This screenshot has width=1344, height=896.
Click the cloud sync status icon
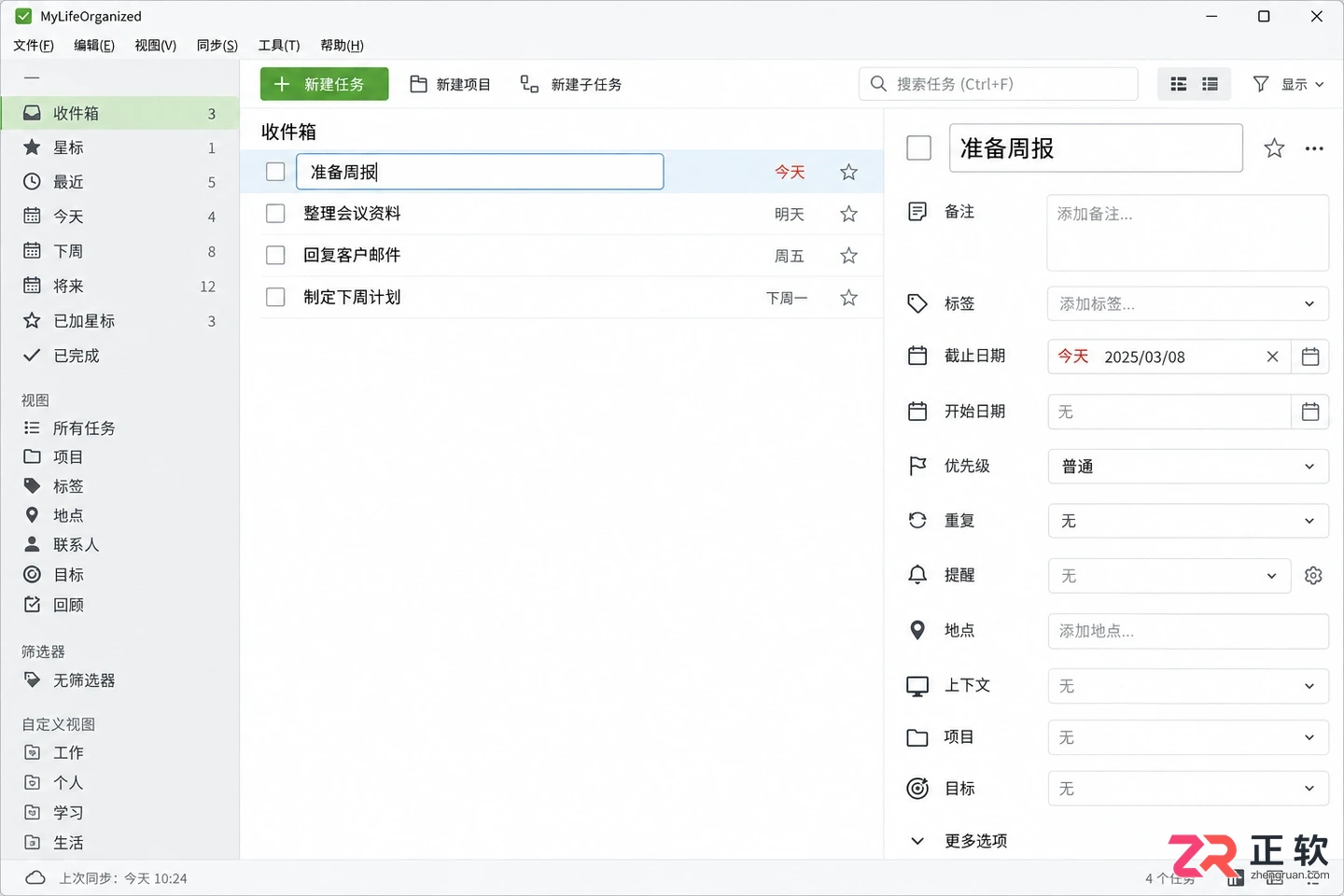tap(35, 878)
